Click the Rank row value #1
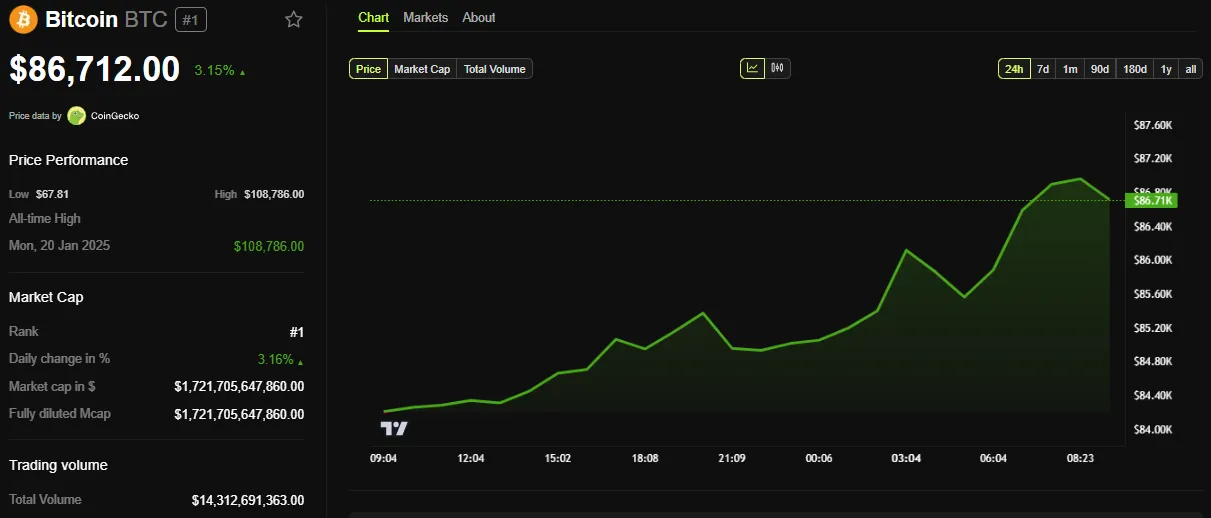This screenshot has height=518, width=1211. coord(296,331)
